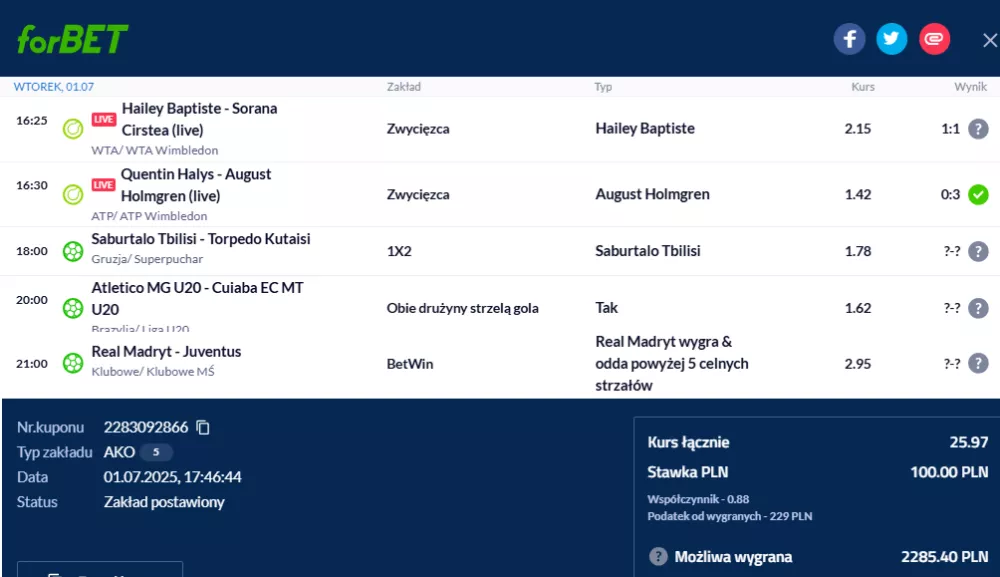
Task: Close the coupon popup
Action: pyautogui.click(x=990, y=40)
